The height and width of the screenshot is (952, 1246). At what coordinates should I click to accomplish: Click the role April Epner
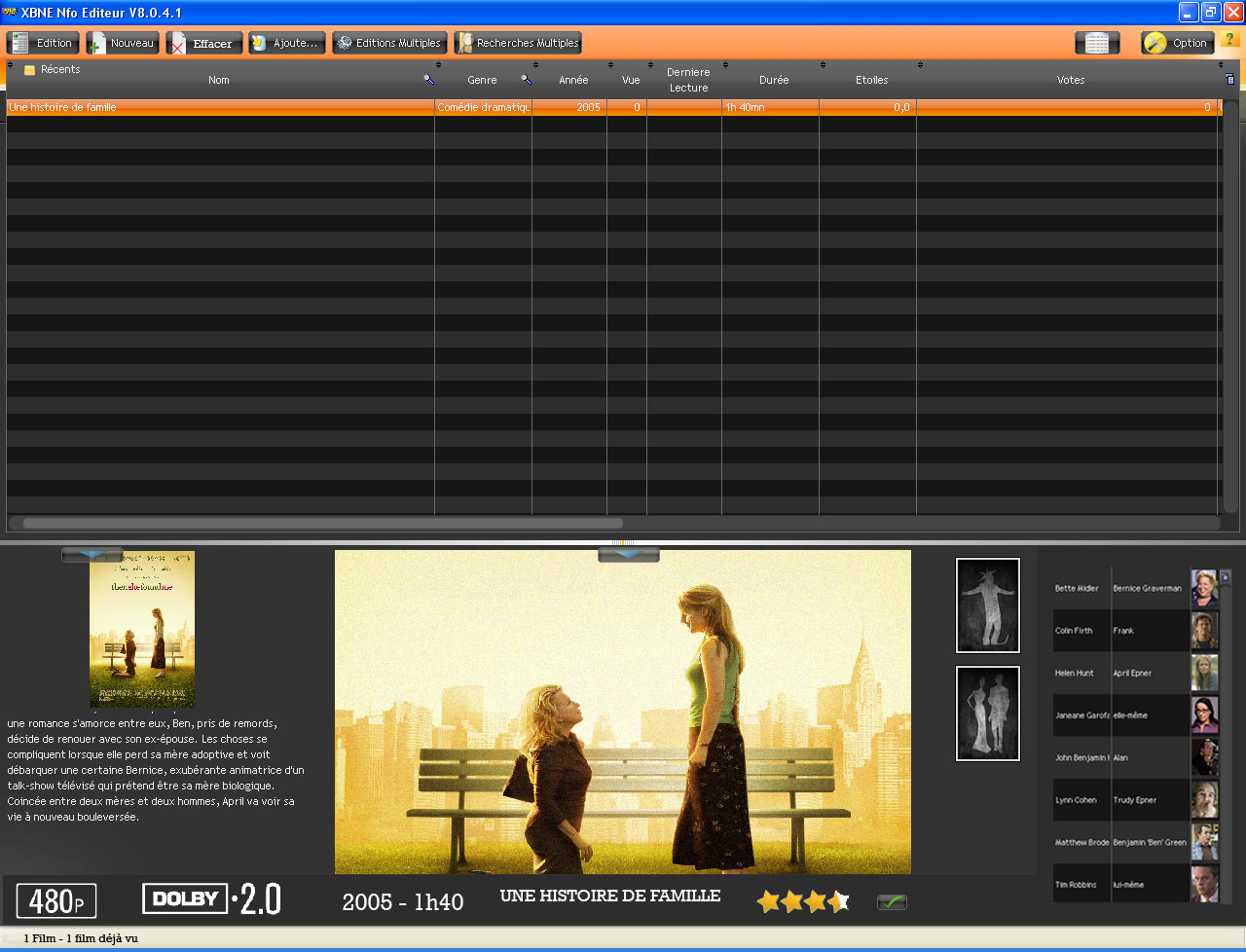pos(1133,673)
